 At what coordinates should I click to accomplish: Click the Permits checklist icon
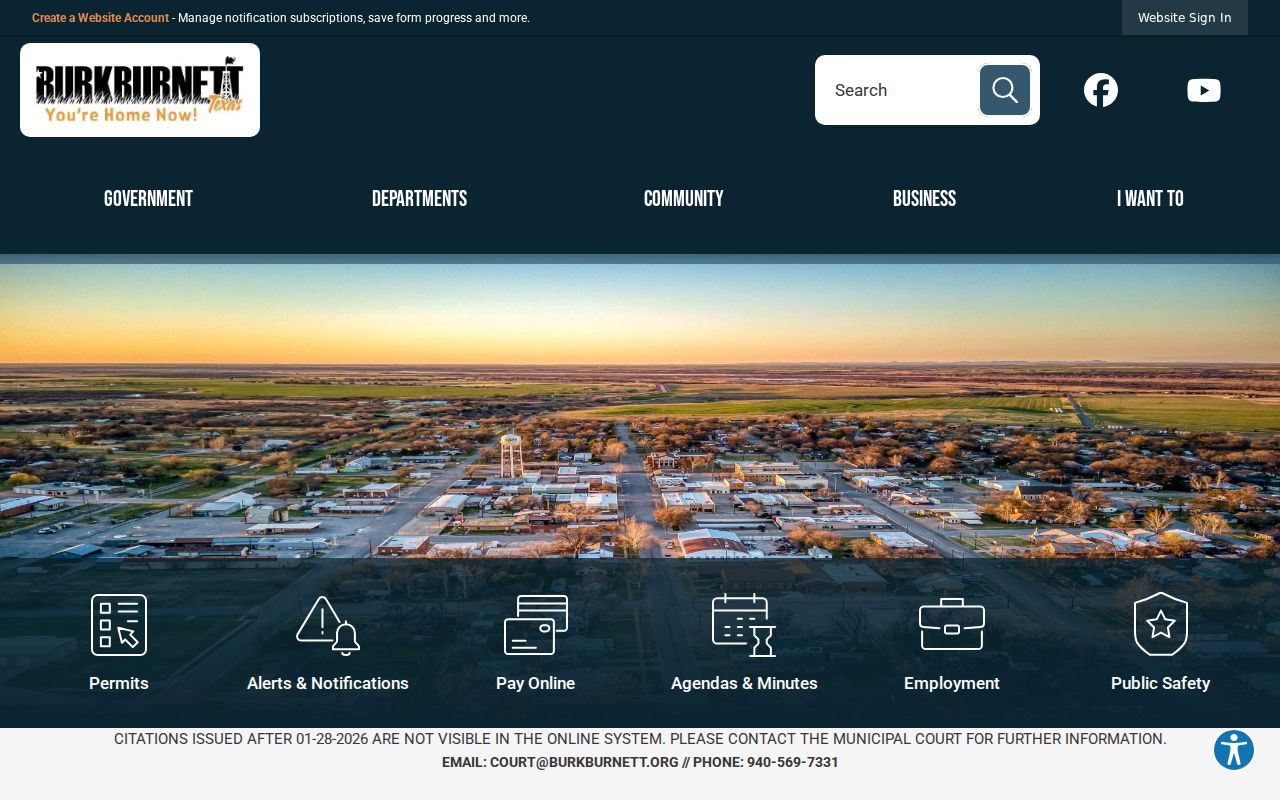(x=119, y=625)
